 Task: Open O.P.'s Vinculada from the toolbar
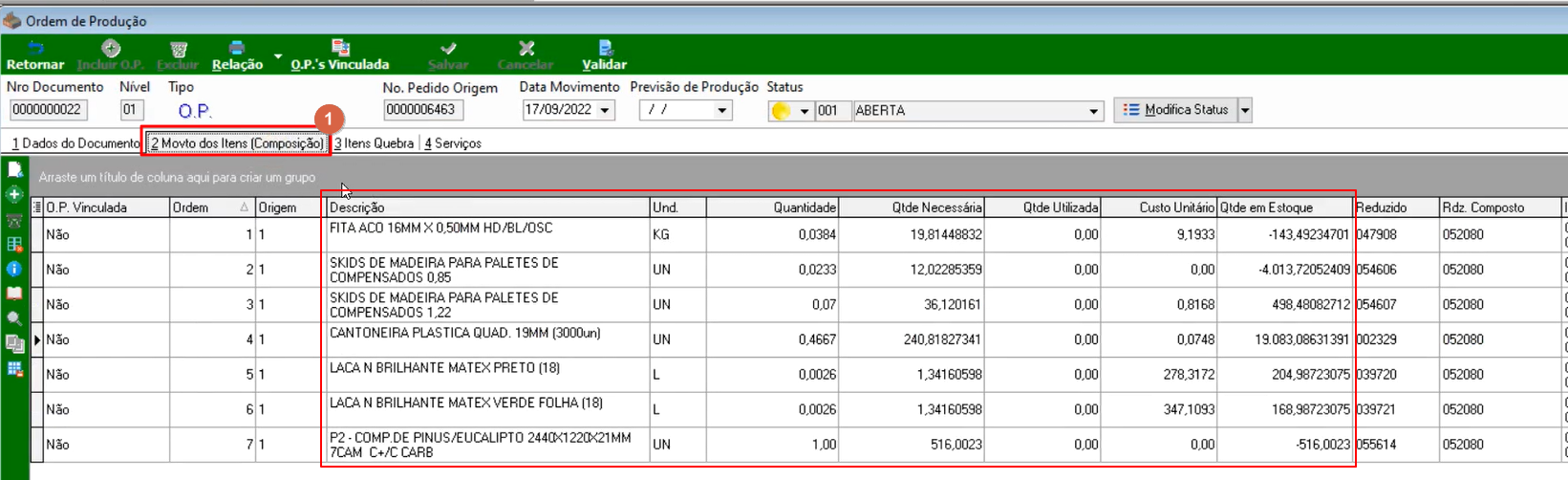click(340, 55)
